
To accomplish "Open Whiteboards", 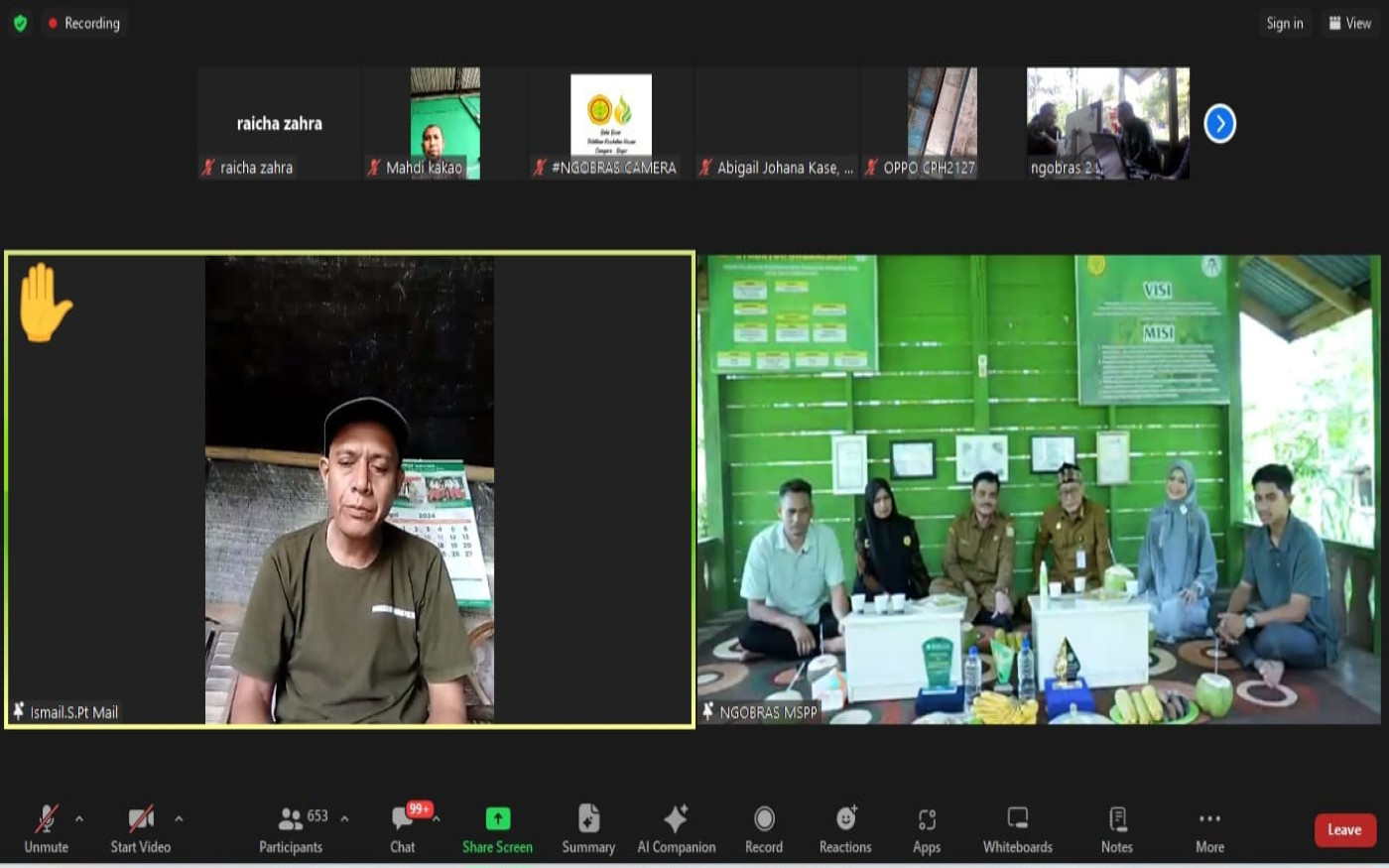I will click(1018, 829).
